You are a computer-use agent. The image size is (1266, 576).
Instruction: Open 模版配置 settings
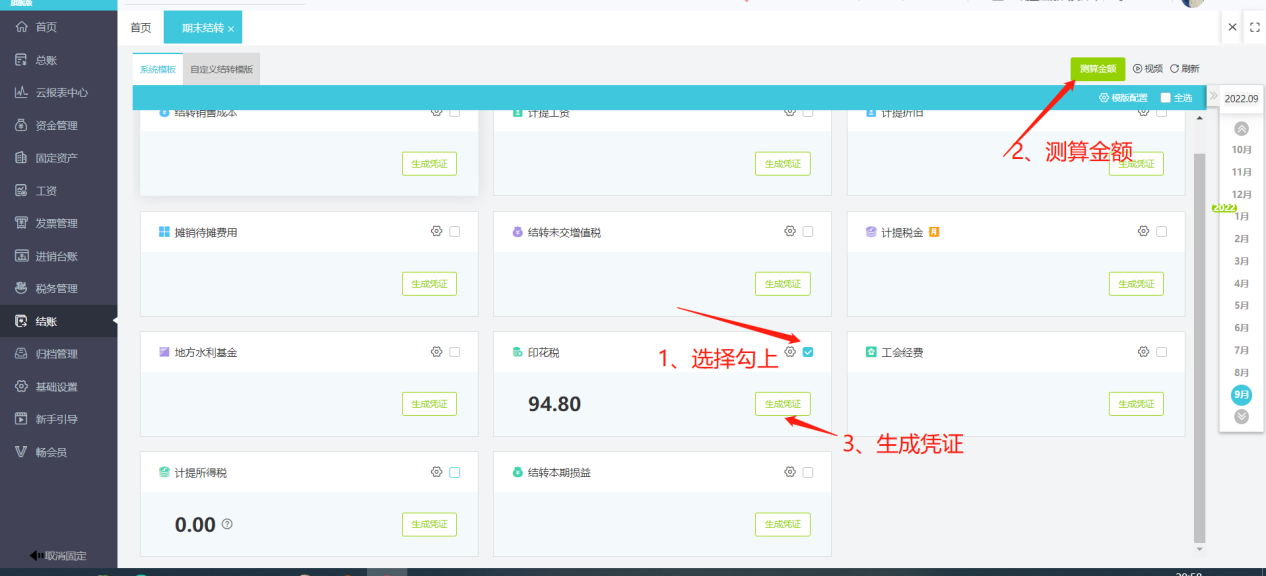1123,98
